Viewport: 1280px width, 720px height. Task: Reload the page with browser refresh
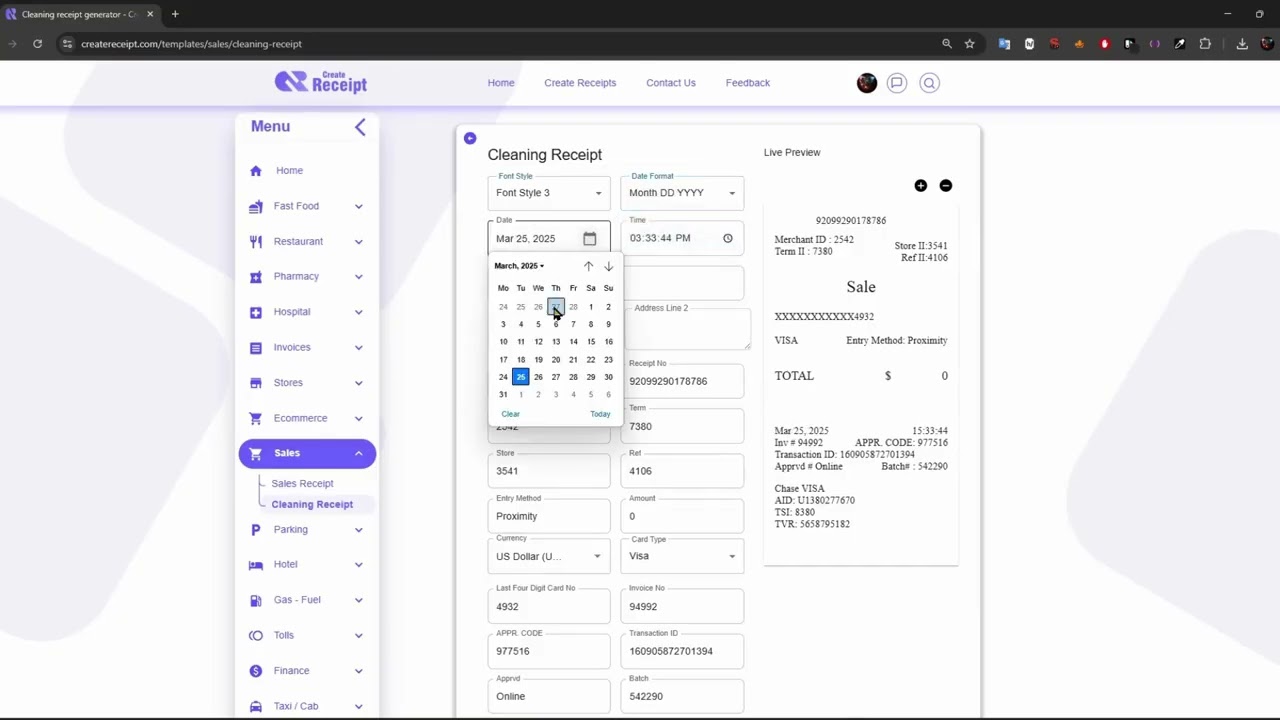(x=38, y=44)
